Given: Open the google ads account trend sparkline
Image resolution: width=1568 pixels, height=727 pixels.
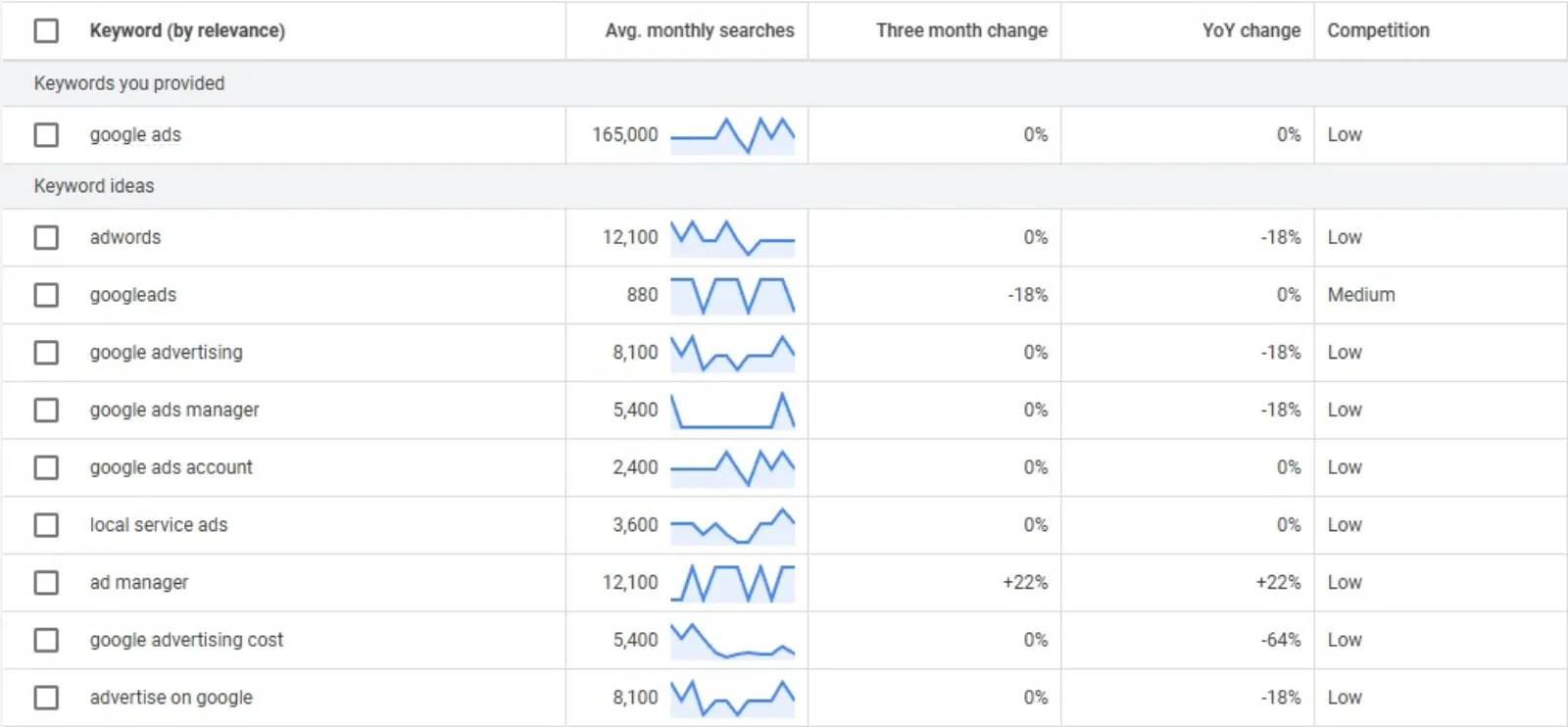Looking at the screenshot, I should (732, 468).
